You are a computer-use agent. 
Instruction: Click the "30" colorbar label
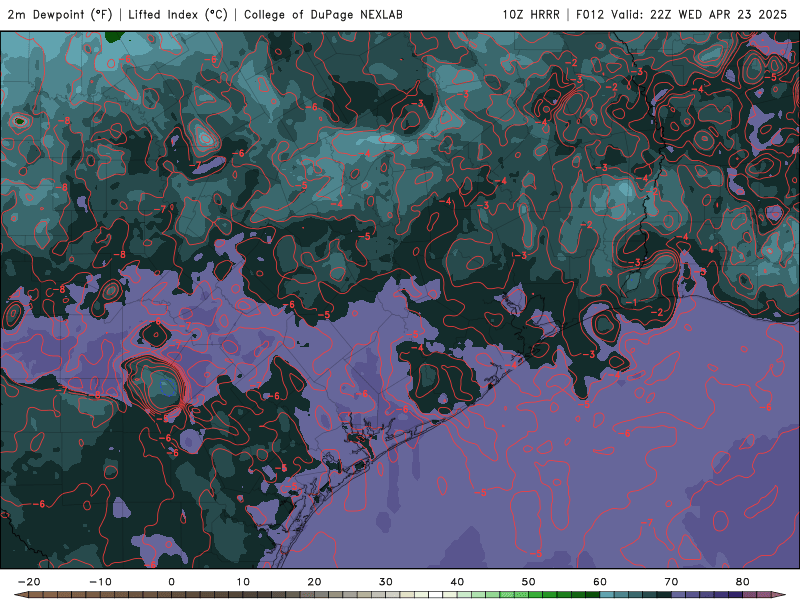tap(386, 582)
